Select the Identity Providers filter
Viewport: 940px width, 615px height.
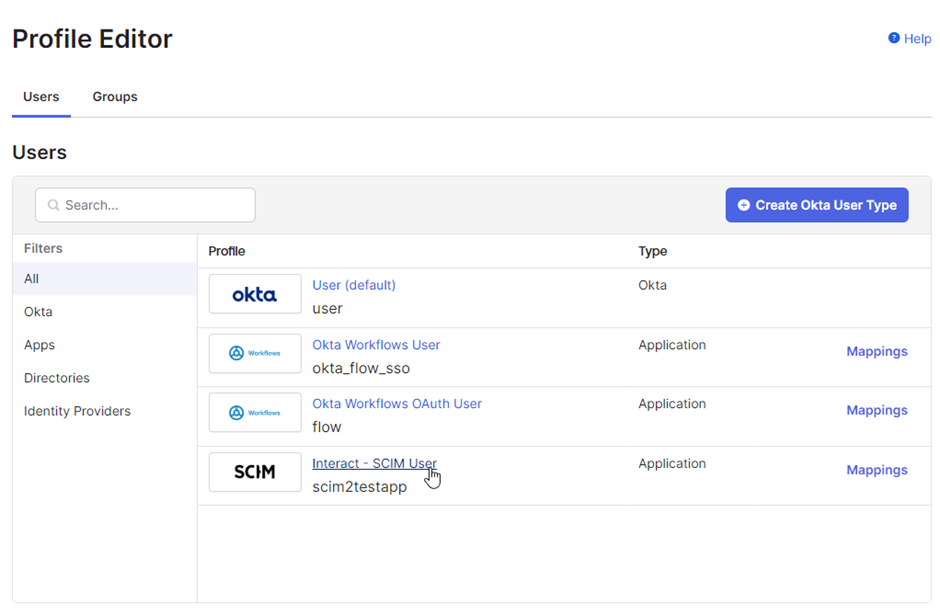(x=104, y=411)
